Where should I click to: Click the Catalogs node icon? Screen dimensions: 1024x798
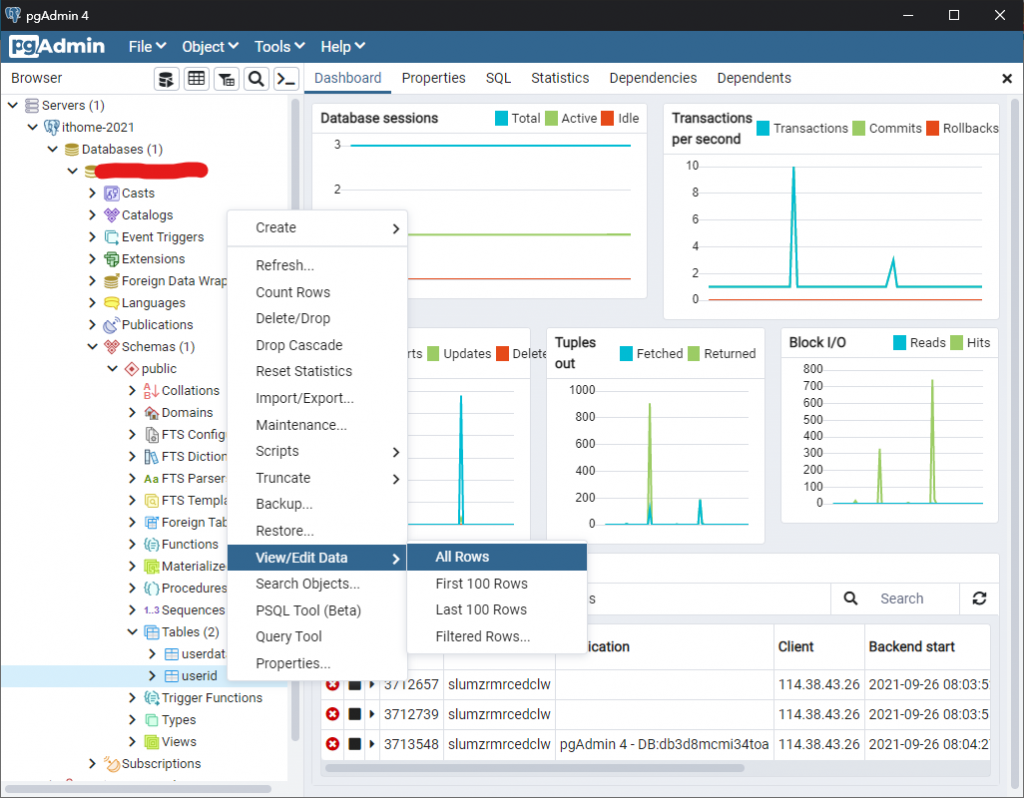pos(112,215)
